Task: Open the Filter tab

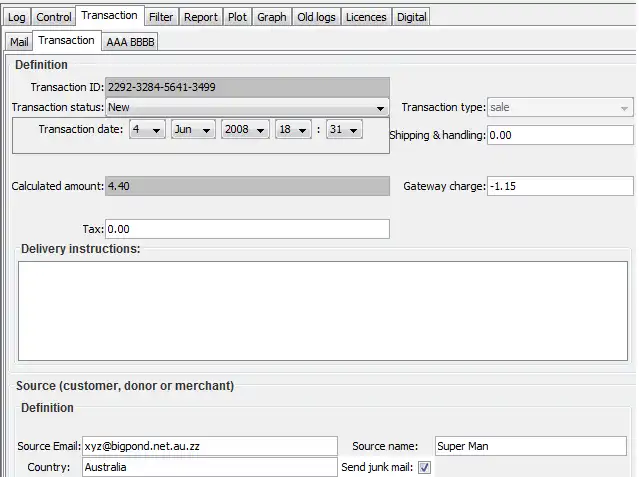Action: [161, 17]
